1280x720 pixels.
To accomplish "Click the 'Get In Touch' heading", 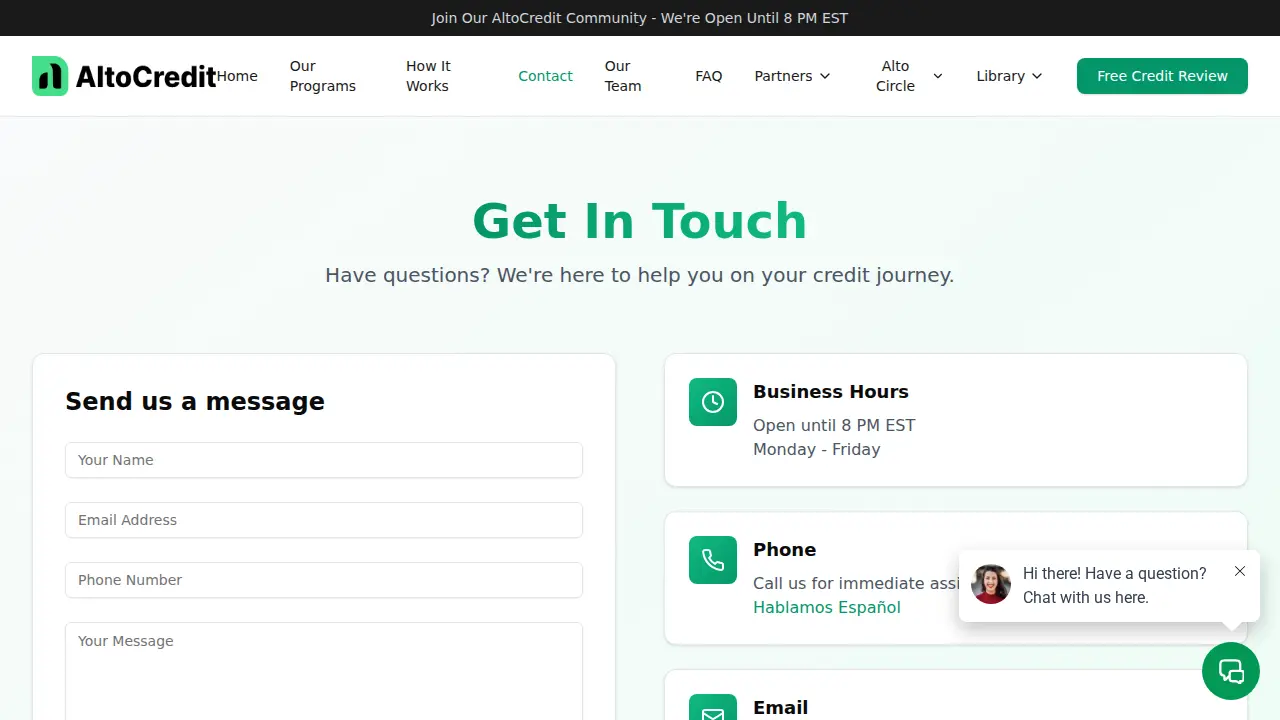I will [640, 221].
